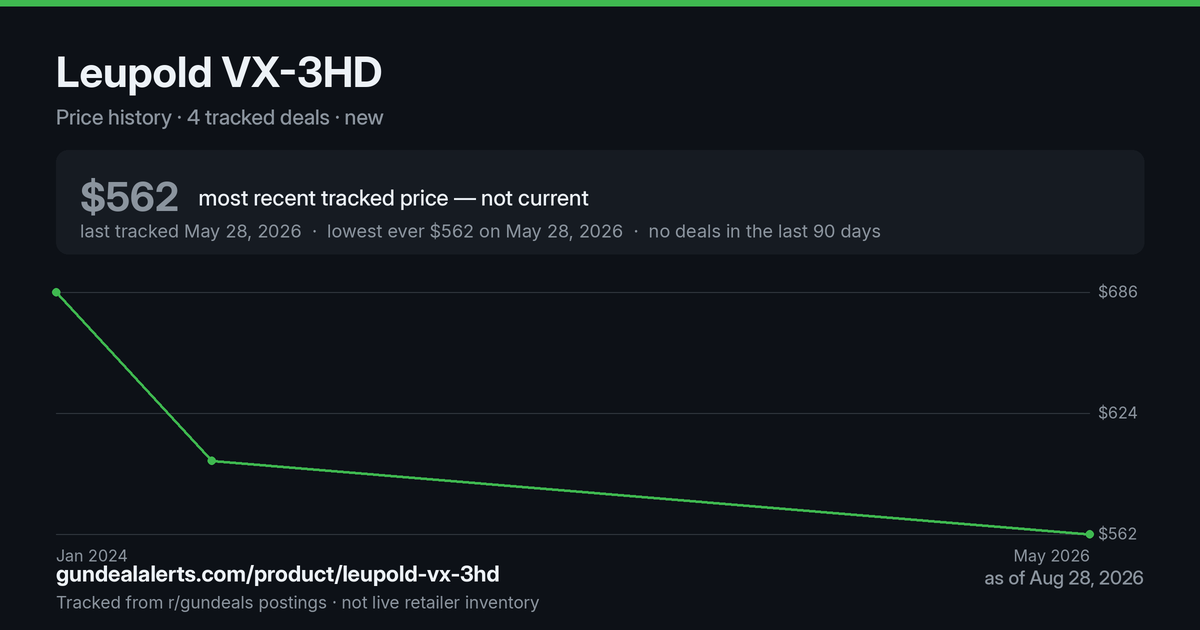This screenshot has width=1200, height=630.
Task: Click 'no deals in the last 90 days'
Action: (765, 231)
